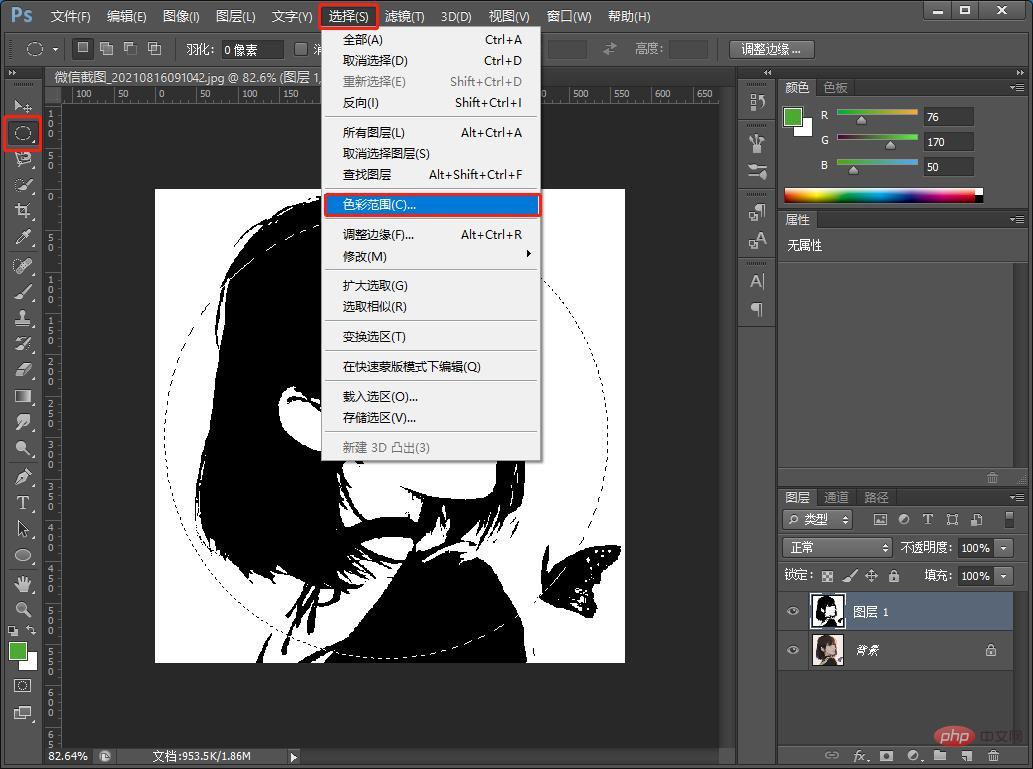Click 调整边缘... button
1033x769 pixels.
[771, 49]
